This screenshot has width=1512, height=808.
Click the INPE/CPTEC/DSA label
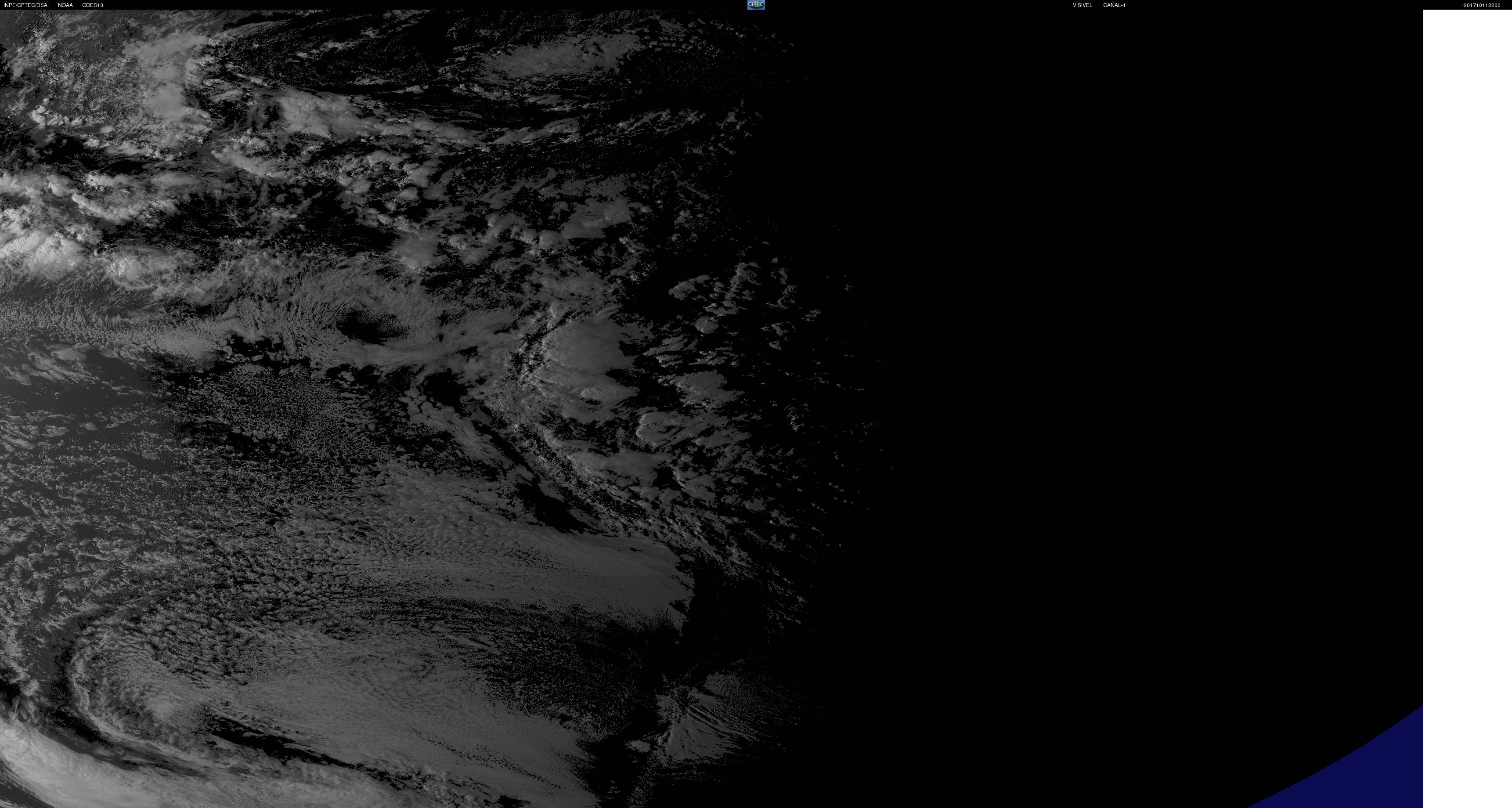point(25,5)
